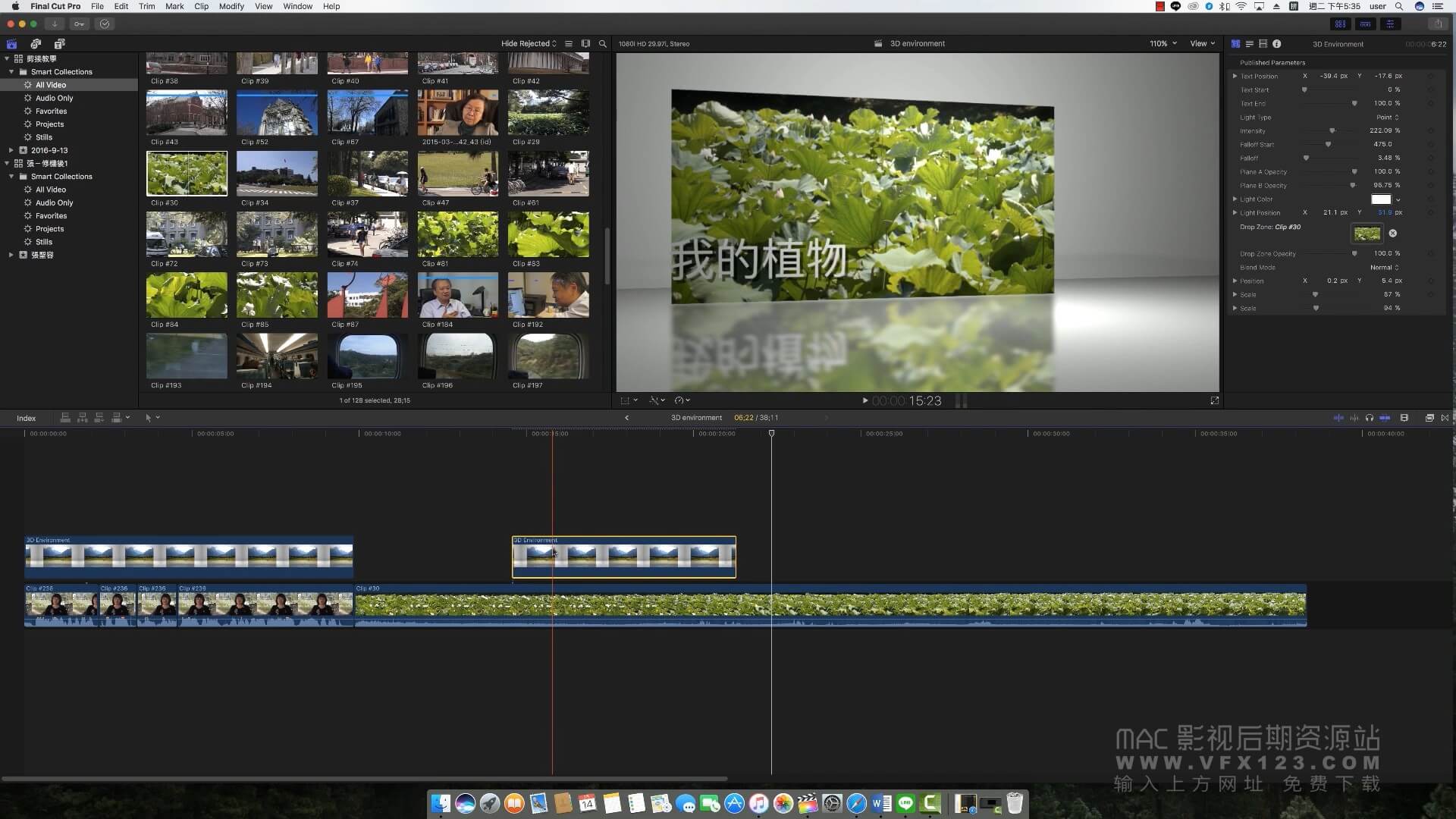
Task: Open the Titles and Generators sidebar icon
Action: [x=60, y=44]
